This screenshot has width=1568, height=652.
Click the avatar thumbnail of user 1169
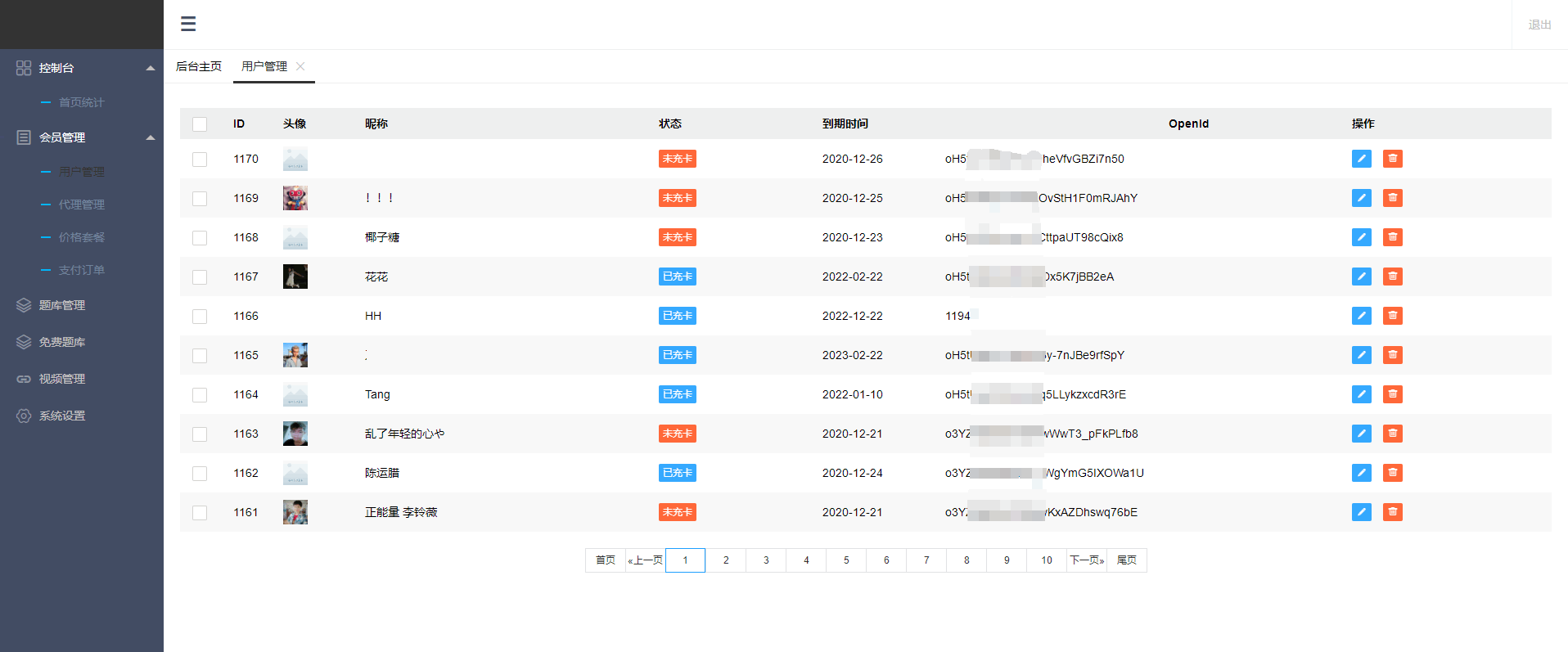(x=295, y=198)
